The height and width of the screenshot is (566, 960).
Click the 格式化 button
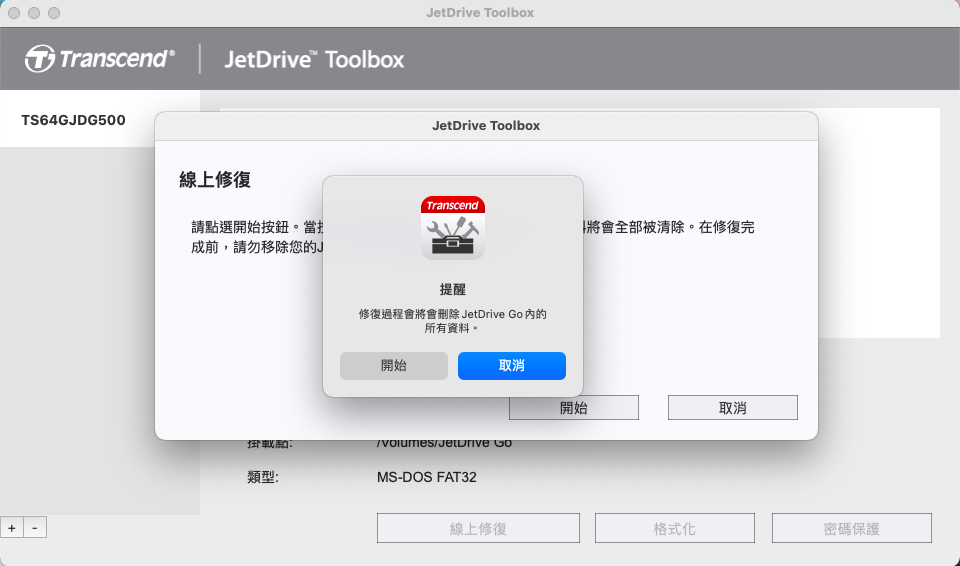675,529
